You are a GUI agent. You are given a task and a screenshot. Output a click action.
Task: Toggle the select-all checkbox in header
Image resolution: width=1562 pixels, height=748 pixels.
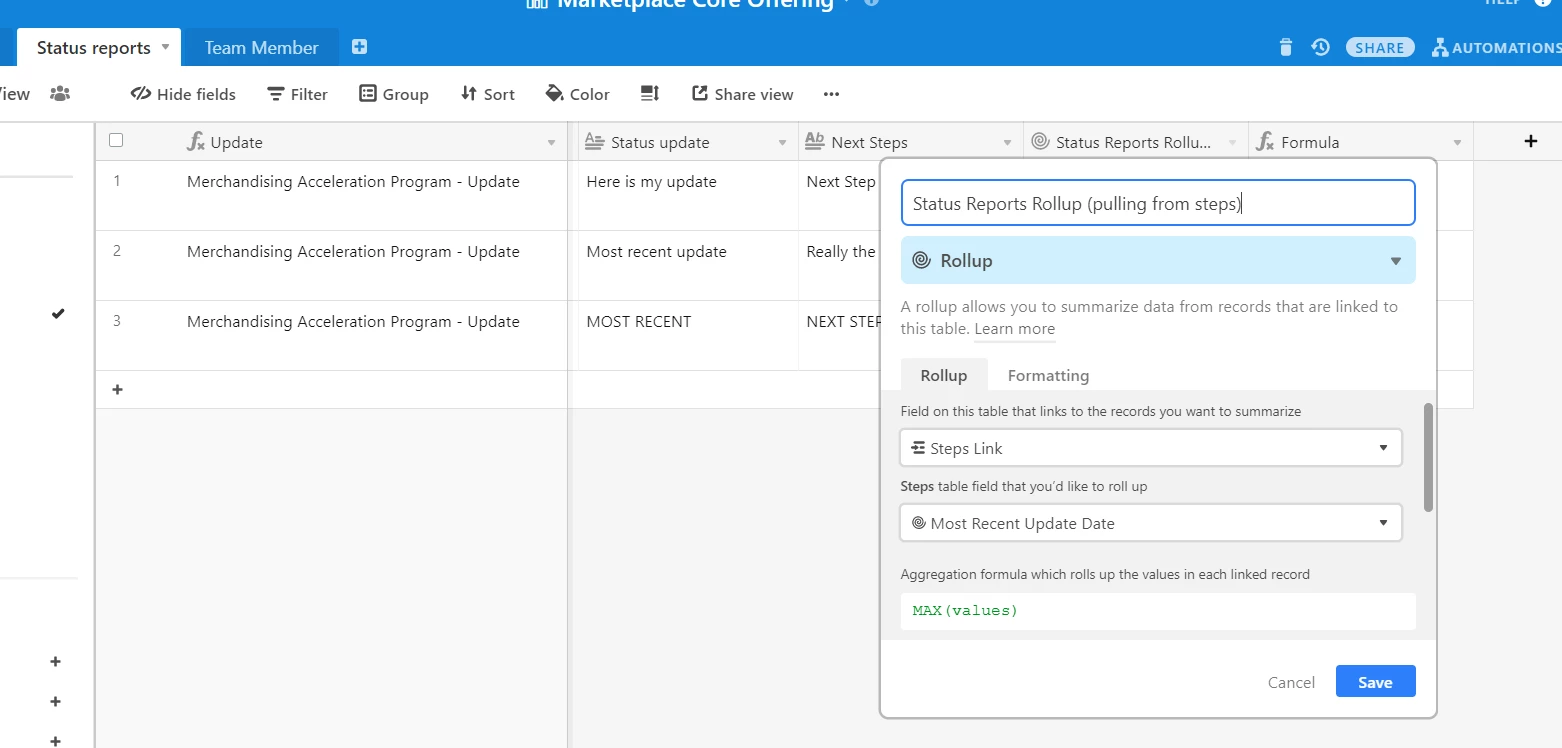116,140
